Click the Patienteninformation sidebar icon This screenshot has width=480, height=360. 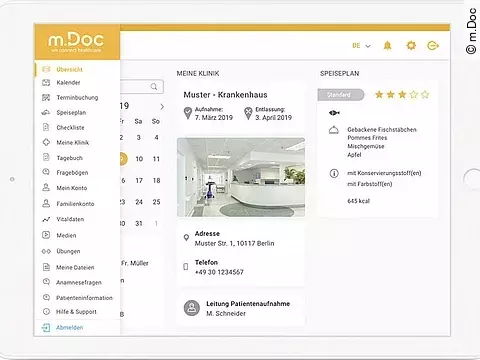(46, 297)
